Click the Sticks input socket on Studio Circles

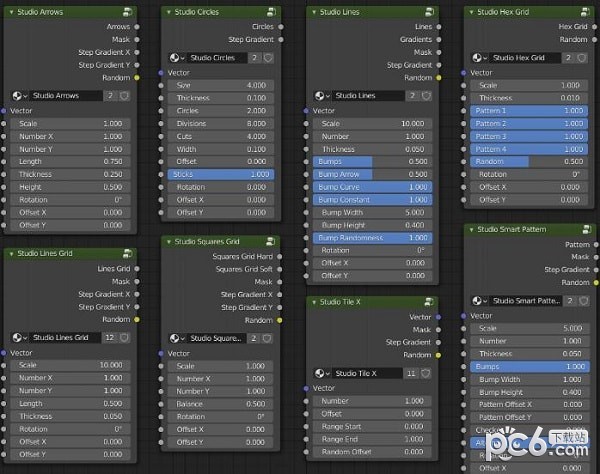click(x=161, y=174)
